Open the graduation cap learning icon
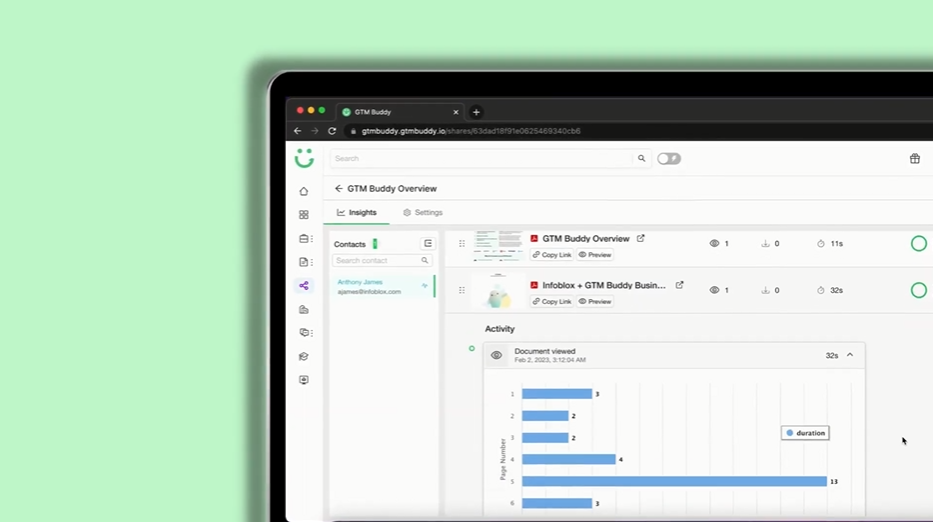 pyautogui.click(x=304, y=357)
